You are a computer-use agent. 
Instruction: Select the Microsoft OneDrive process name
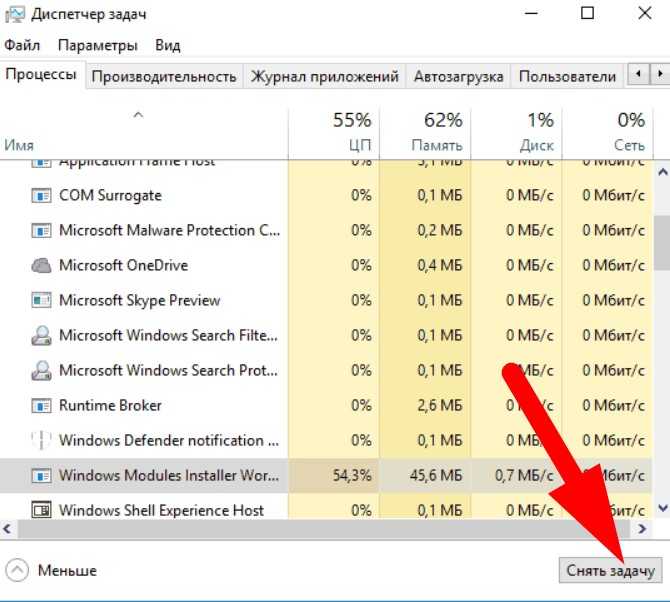coord(123,265)
